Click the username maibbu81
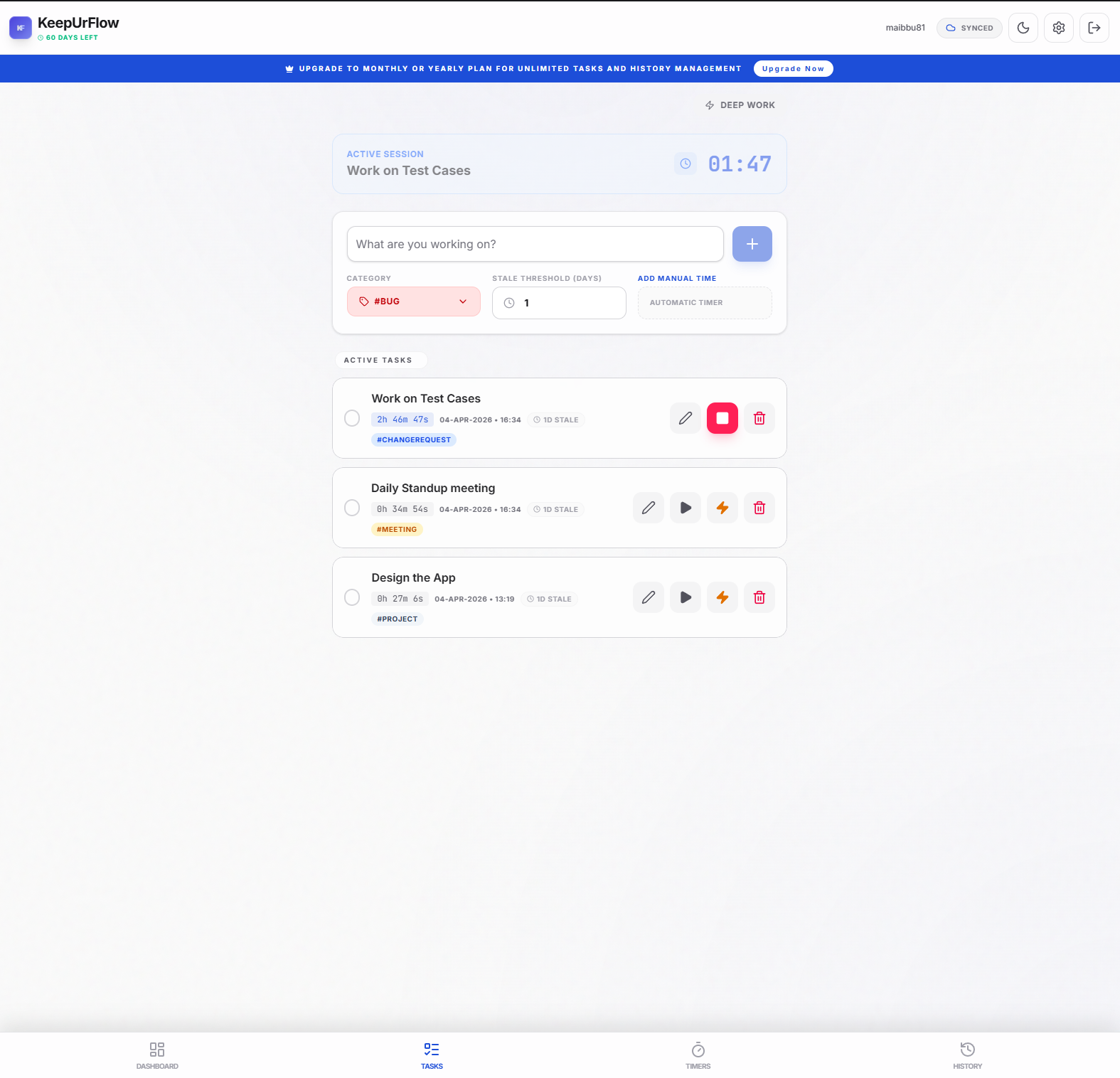Screen dimensions: 1120x1078 905,28
